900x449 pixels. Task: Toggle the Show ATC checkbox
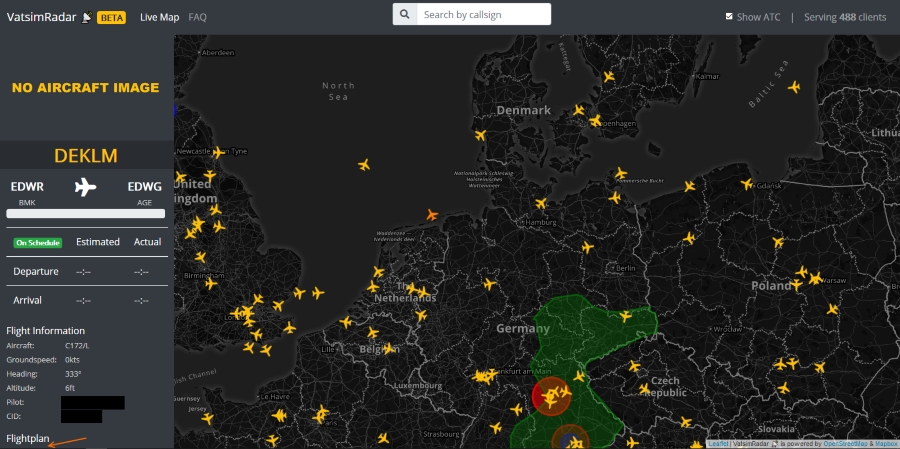729,17
